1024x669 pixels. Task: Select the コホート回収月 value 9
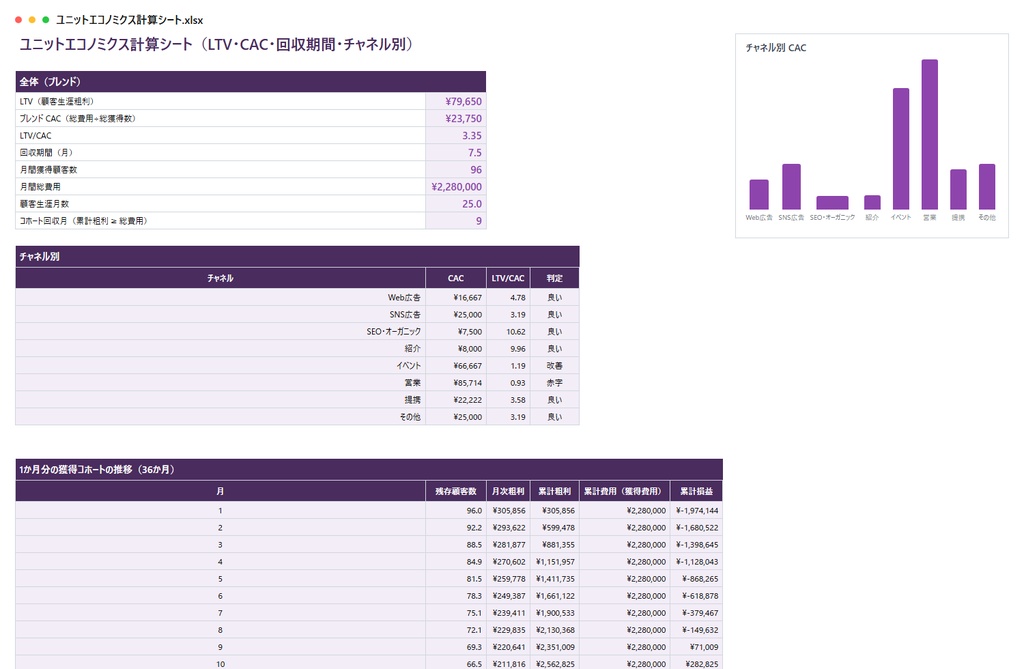456,221
